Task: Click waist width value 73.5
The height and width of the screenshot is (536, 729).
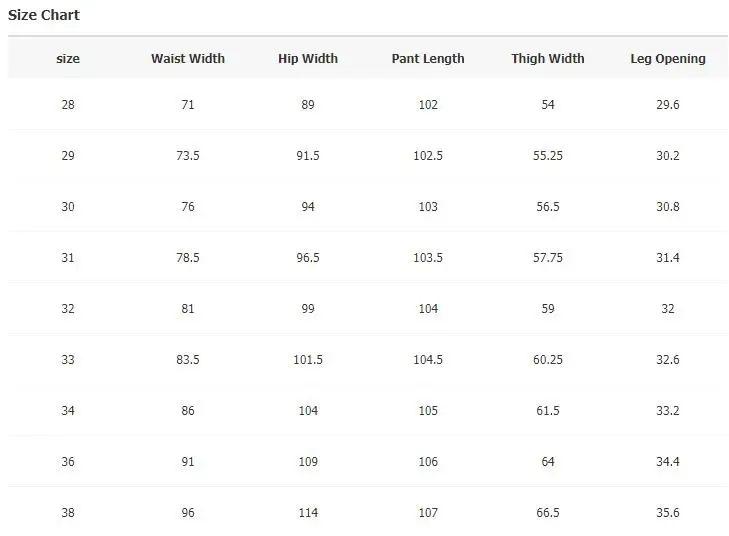Action: 188,156
